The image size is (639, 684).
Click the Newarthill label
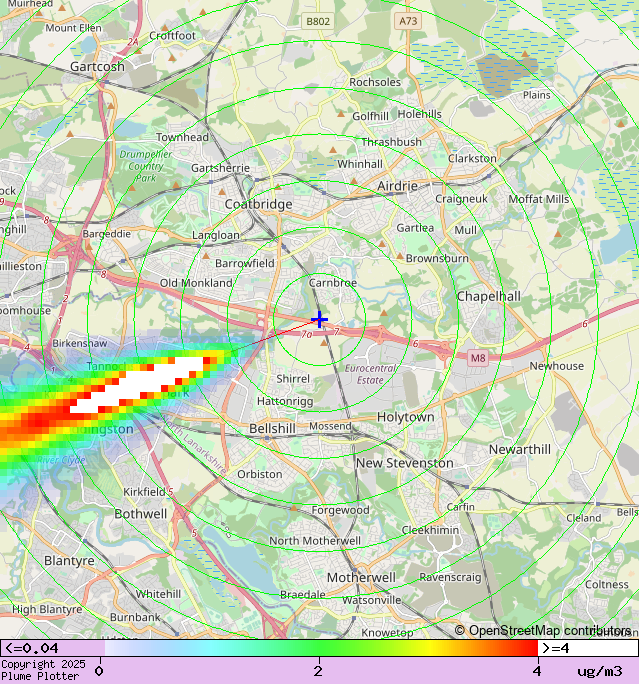pyautogui.click(x=519, y=449)
